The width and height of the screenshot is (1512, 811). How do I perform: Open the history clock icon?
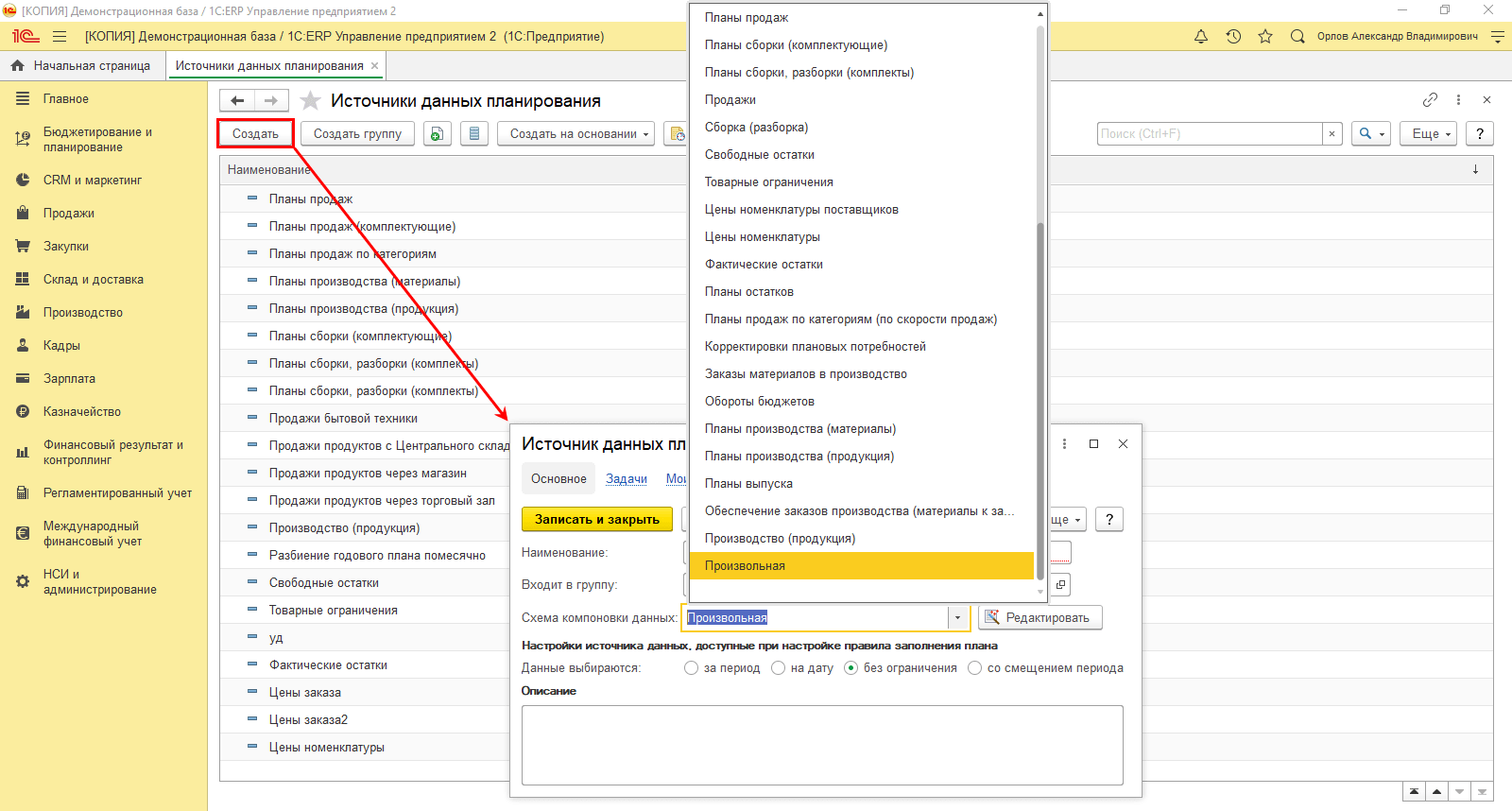[1233, 36]
